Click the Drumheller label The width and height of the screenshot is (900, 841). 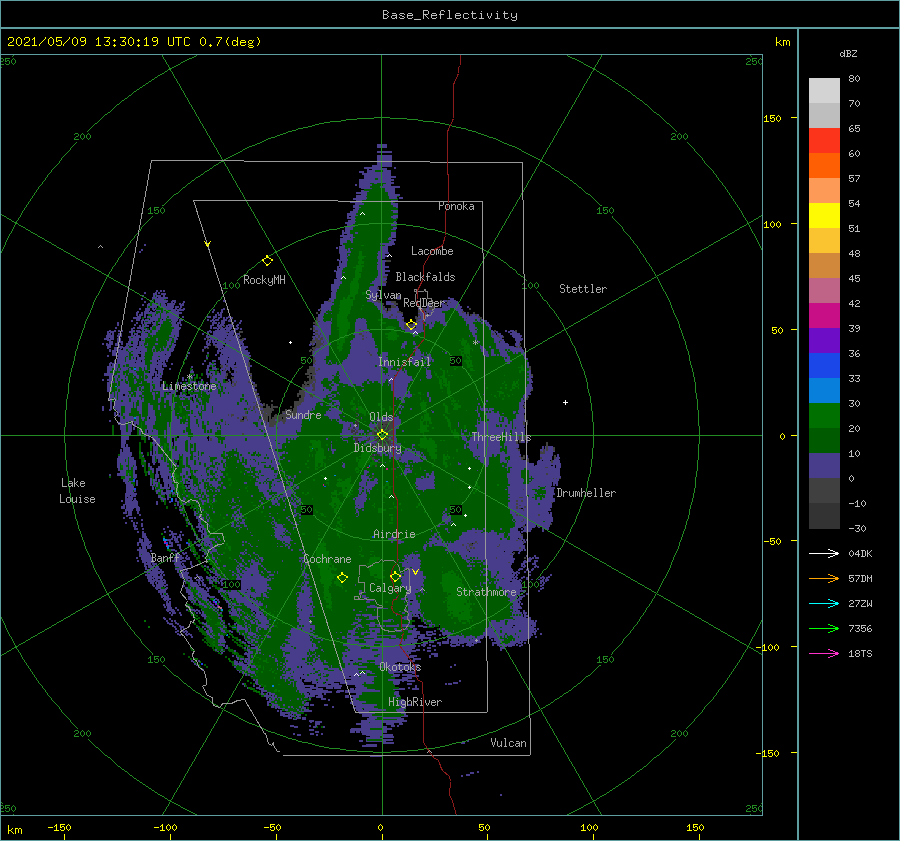(586, 493)
